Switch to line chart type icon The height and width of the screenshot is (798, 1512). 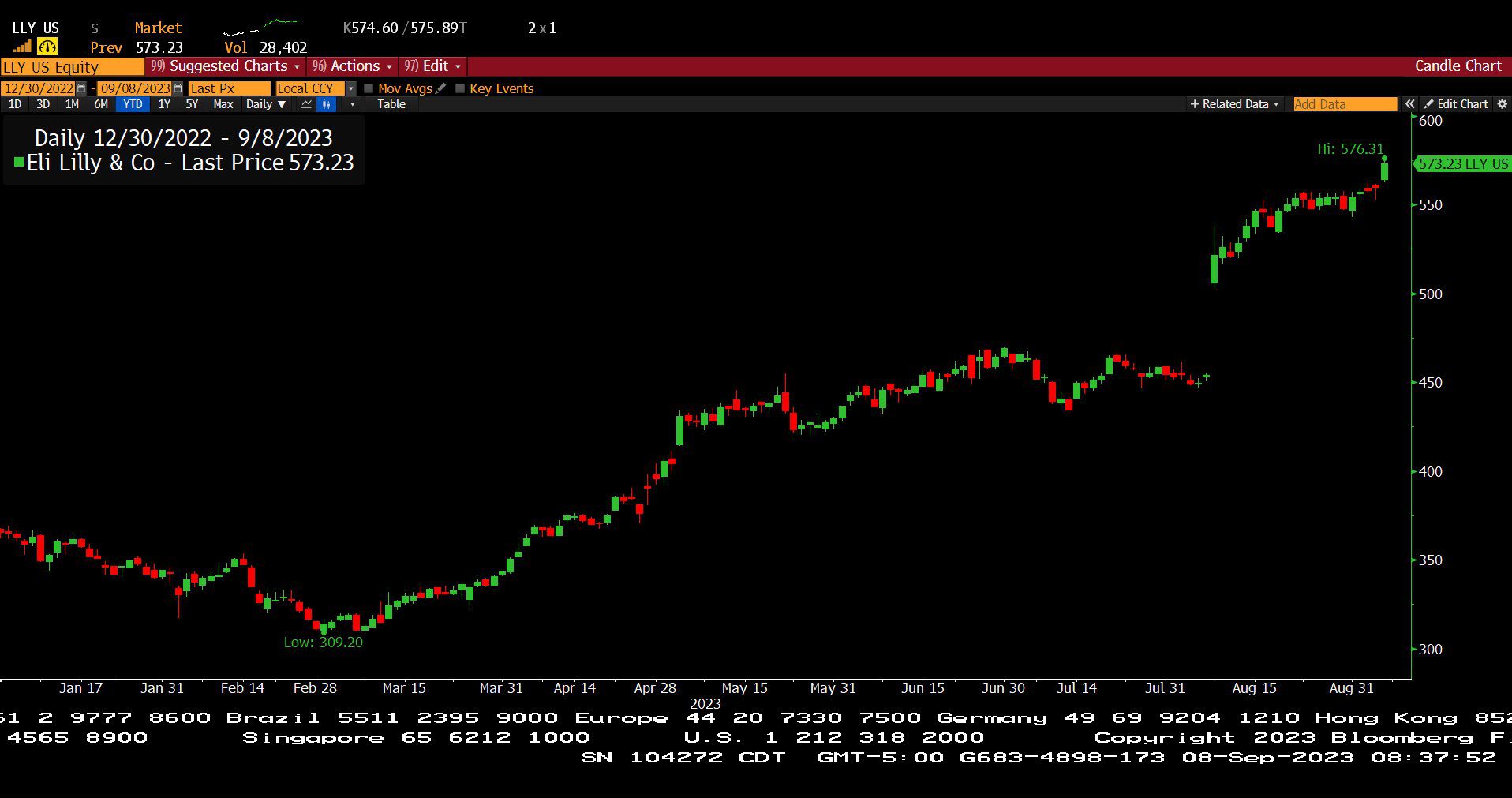(305, 104)
